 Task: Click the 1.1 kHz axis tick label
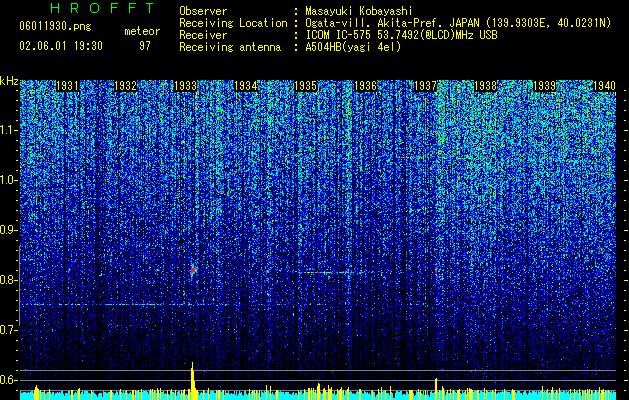(8, 130)
